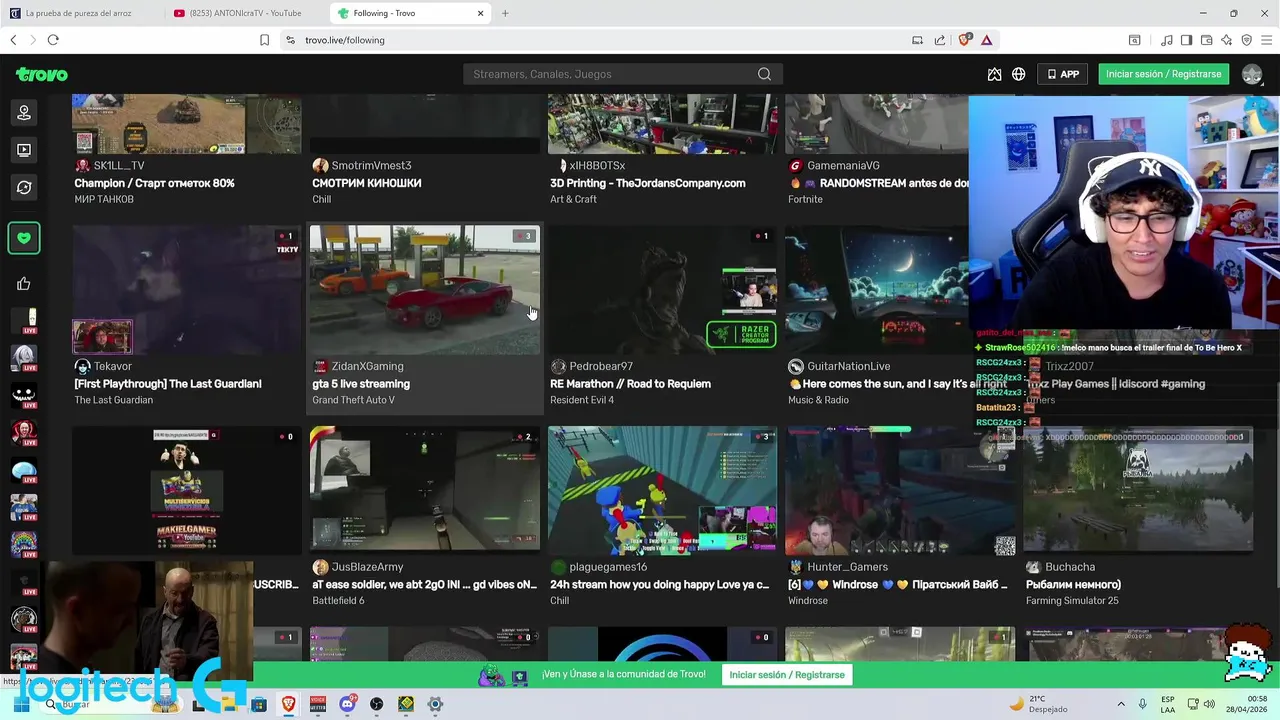Screen dimensions: 1280x720
Task: Open the Brave wallet icon
Action: [1207, 40]
